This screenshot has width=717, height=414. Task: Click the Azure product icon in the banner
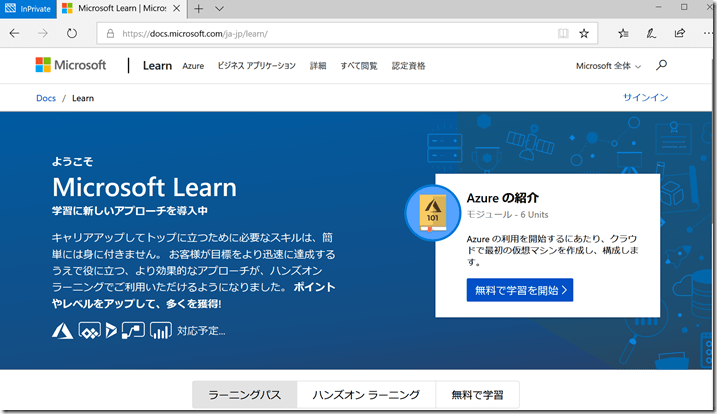64,330
